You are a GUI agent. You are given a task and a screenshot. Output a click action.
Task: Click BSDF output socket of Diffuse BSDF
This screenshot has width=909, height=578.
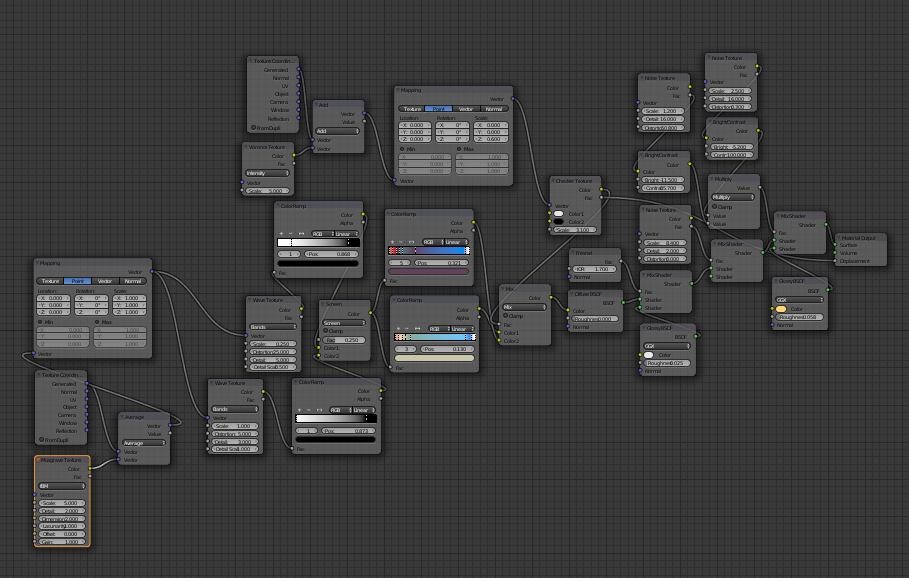[623, 303]
